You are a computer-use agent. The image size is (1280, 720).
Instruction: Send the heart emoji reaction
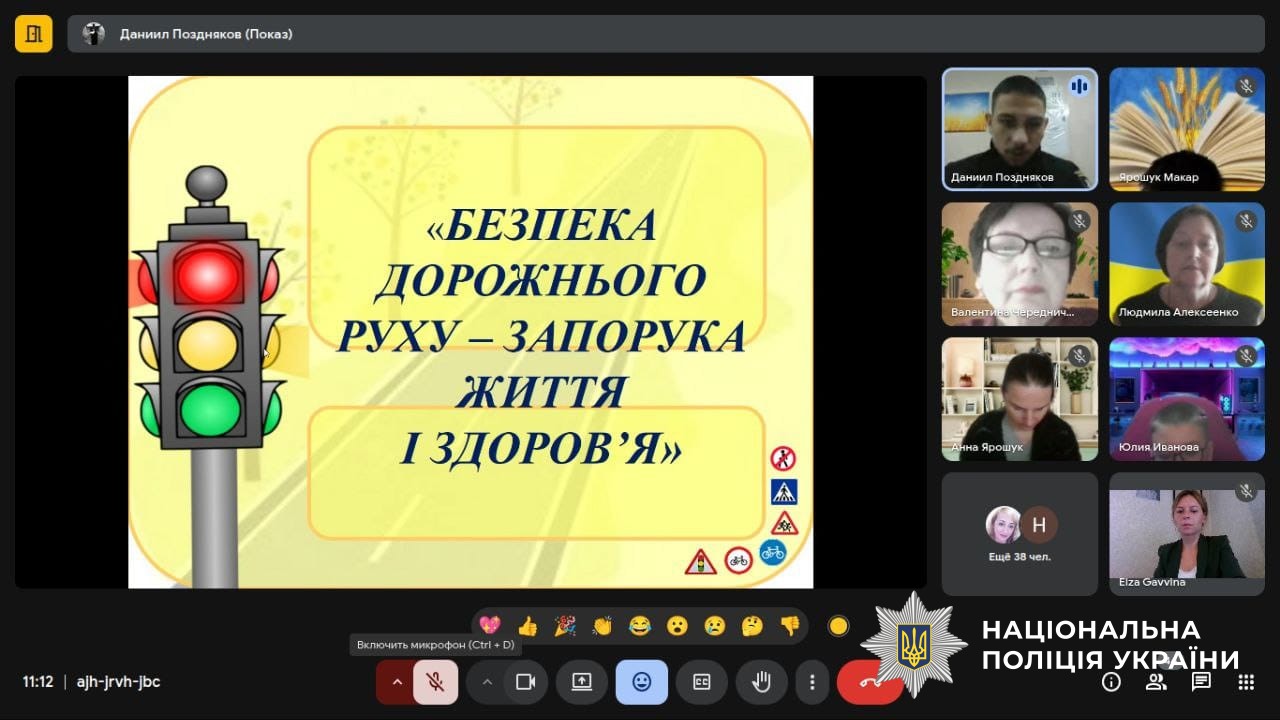[489, 626]
